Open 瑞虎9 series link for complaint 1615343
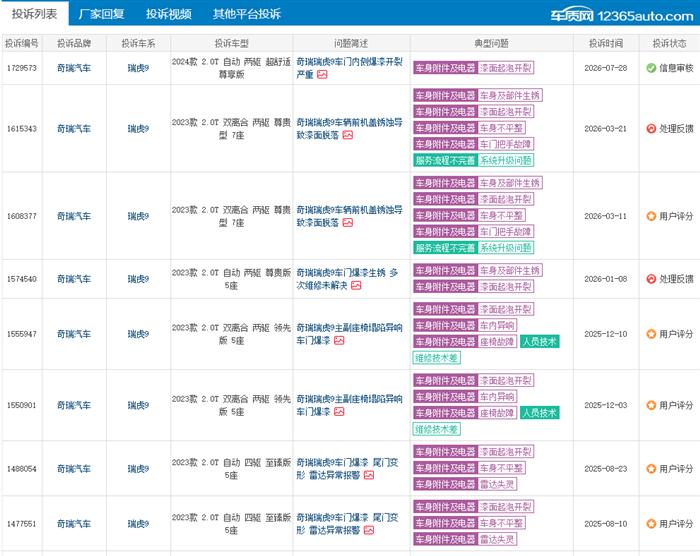Image resolution: width=700 pixels, height=556 pixels. [138, 129]
